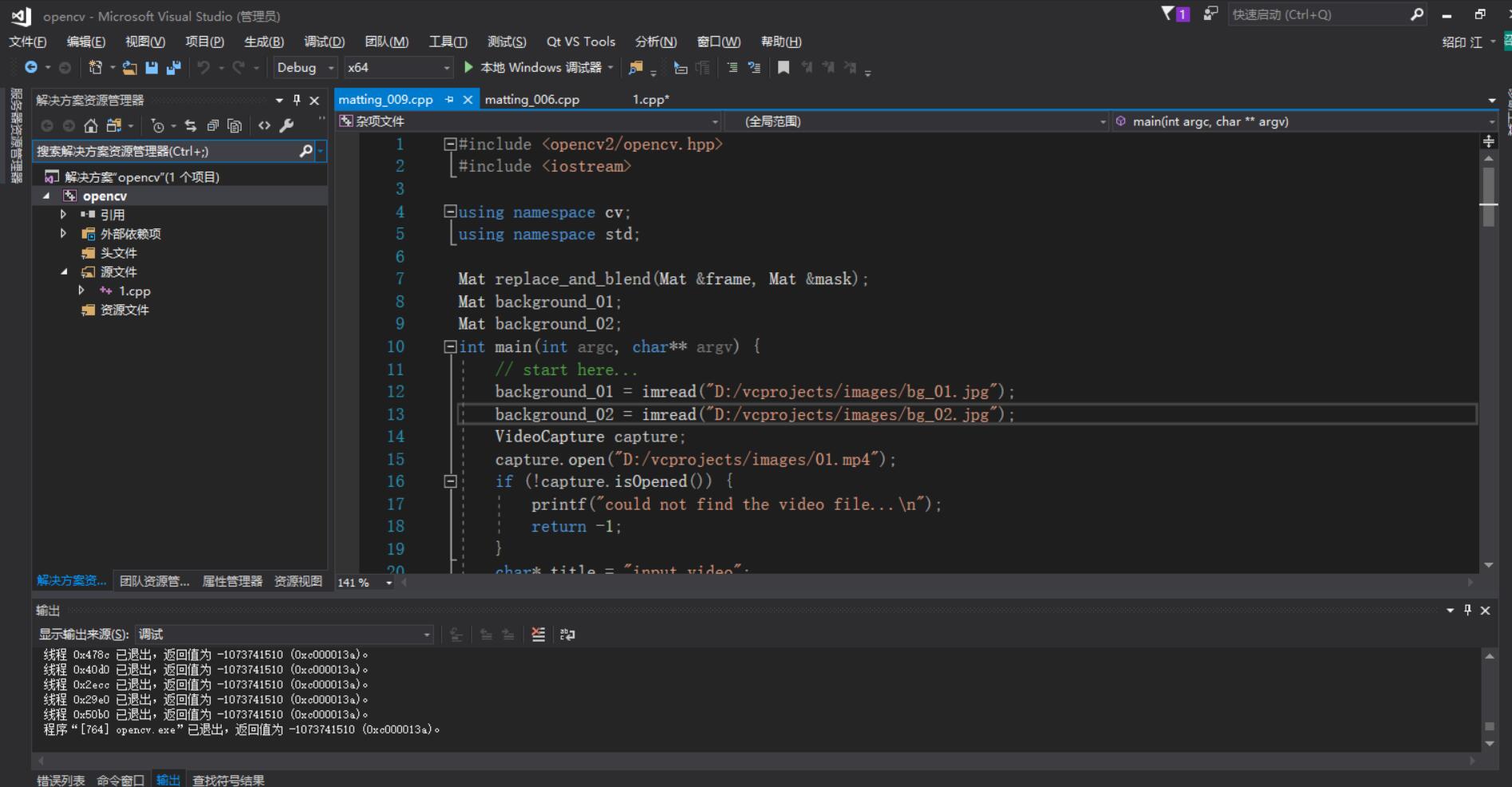Open the output source dropdown showing 调试
The height and width of the screenshot is (787, 1512).
coord(284,635)
